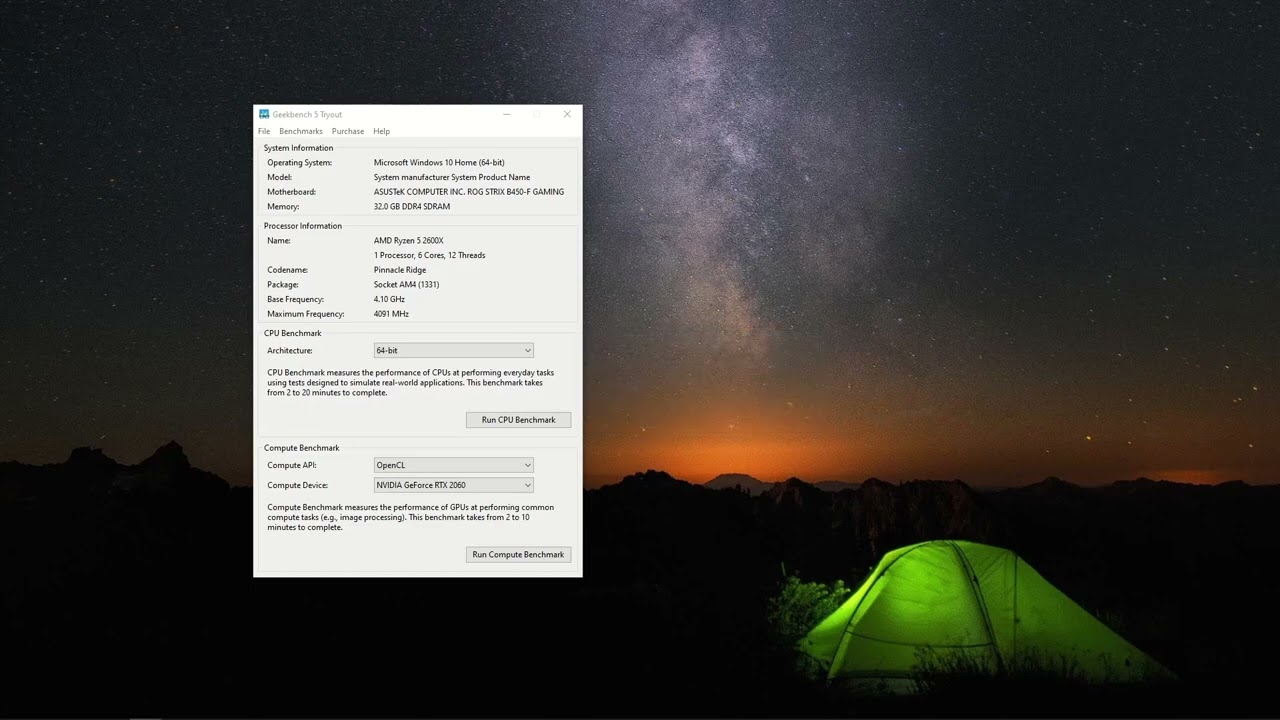Open the File menu

click(x=264, y=131)
